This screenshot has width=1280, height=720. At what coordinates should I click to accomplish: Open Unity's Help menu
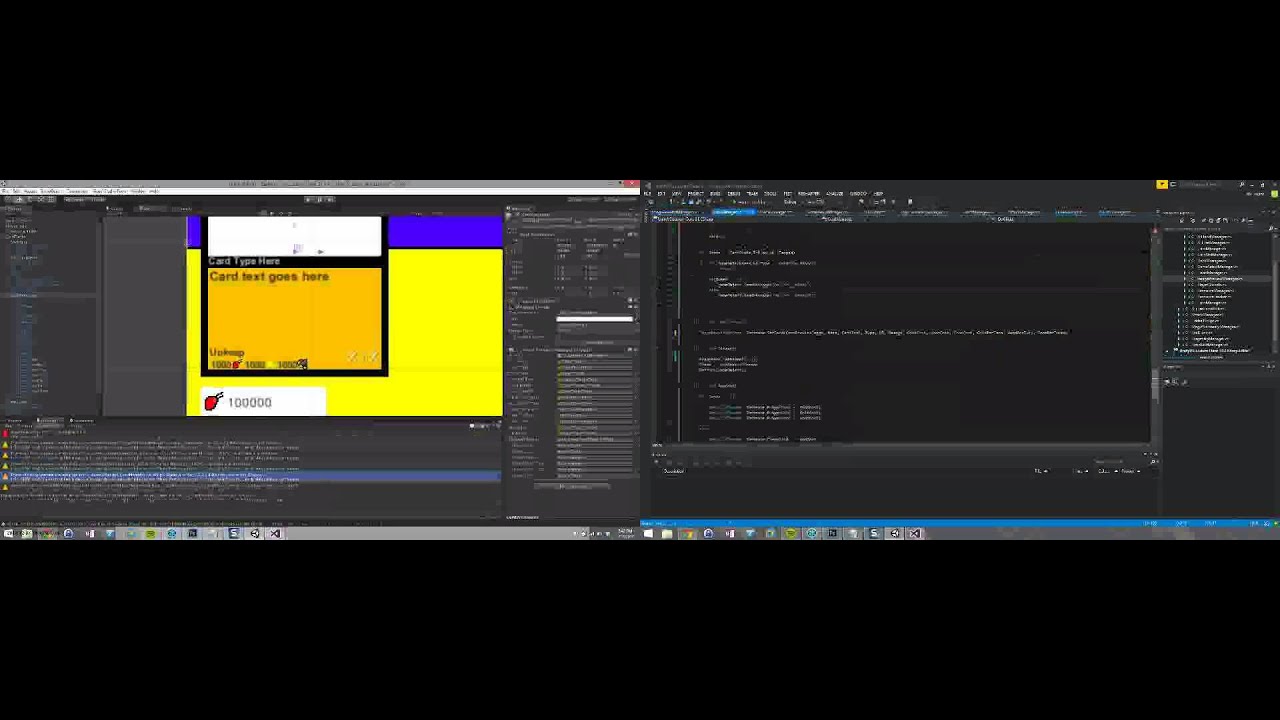tap(154, 190)
